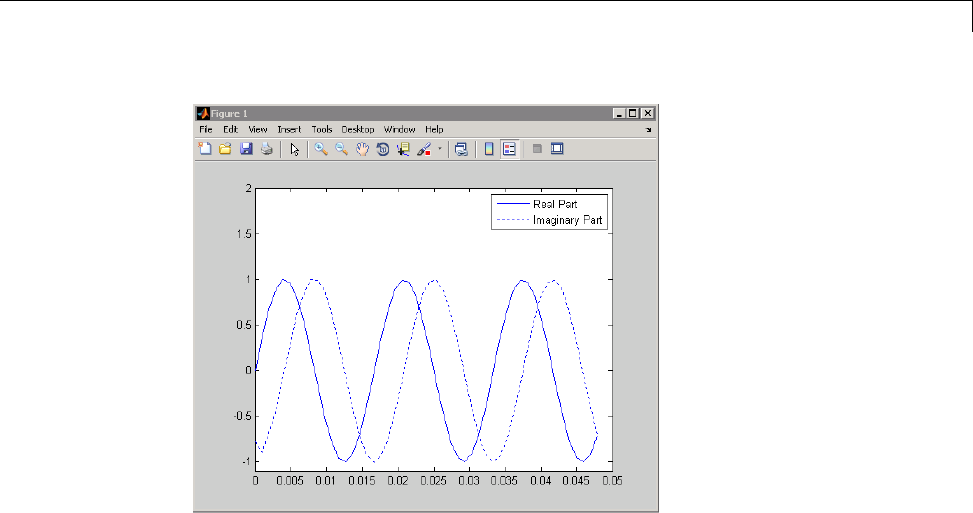This screenshot has width=973, height=513.
Task: Select the Pan hand tool
Action: click(362, 149)
